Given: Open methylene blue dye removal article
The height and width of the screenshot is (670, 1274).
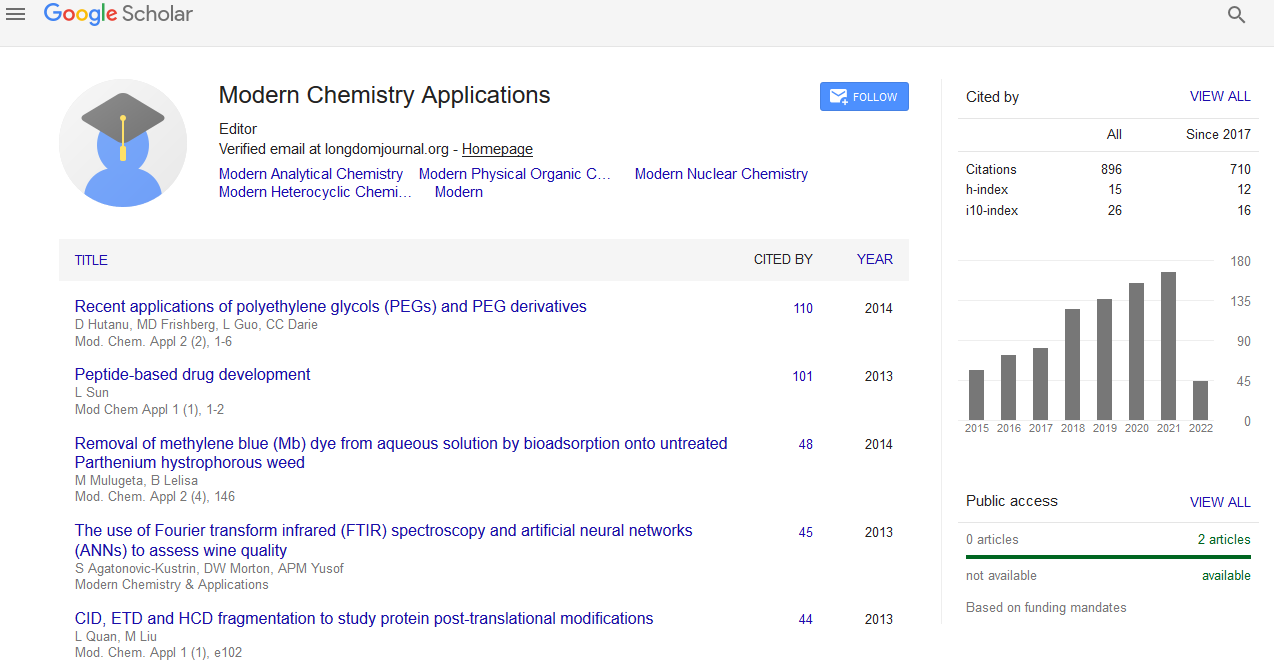Looking at the screenshot, I should click(x=401, y=453).
